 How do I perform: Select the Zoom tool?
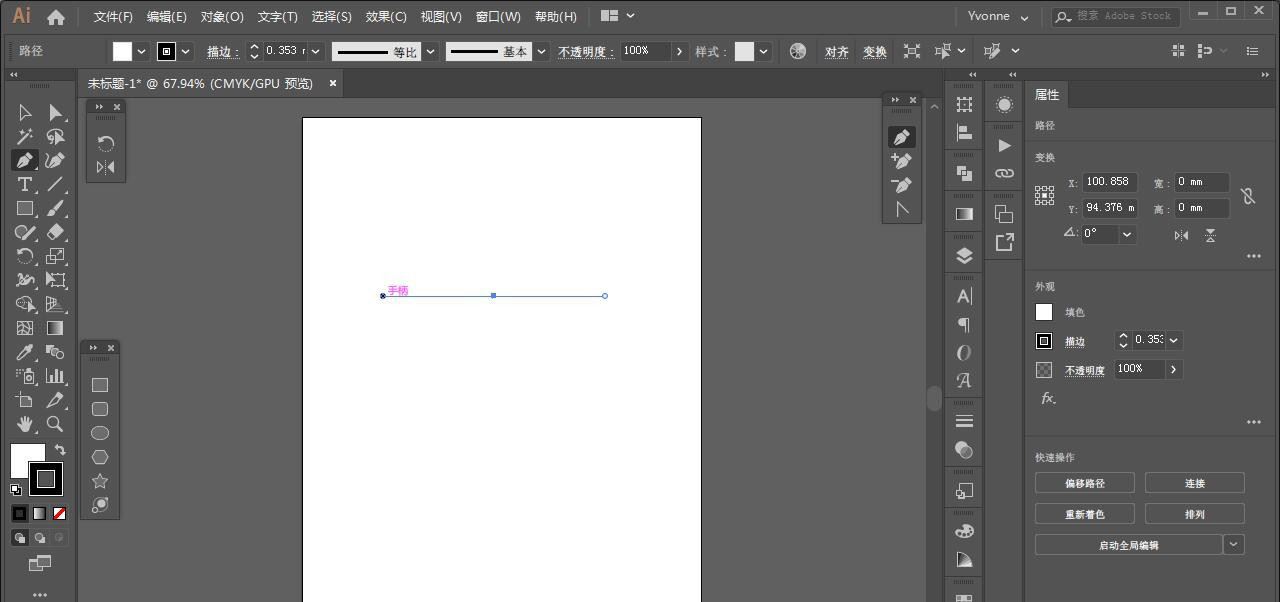tap(56, 424)
